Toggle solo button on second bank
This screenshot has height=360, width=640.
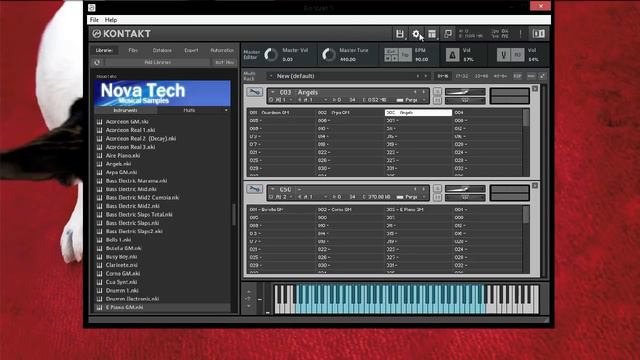[x=437, y=188]
